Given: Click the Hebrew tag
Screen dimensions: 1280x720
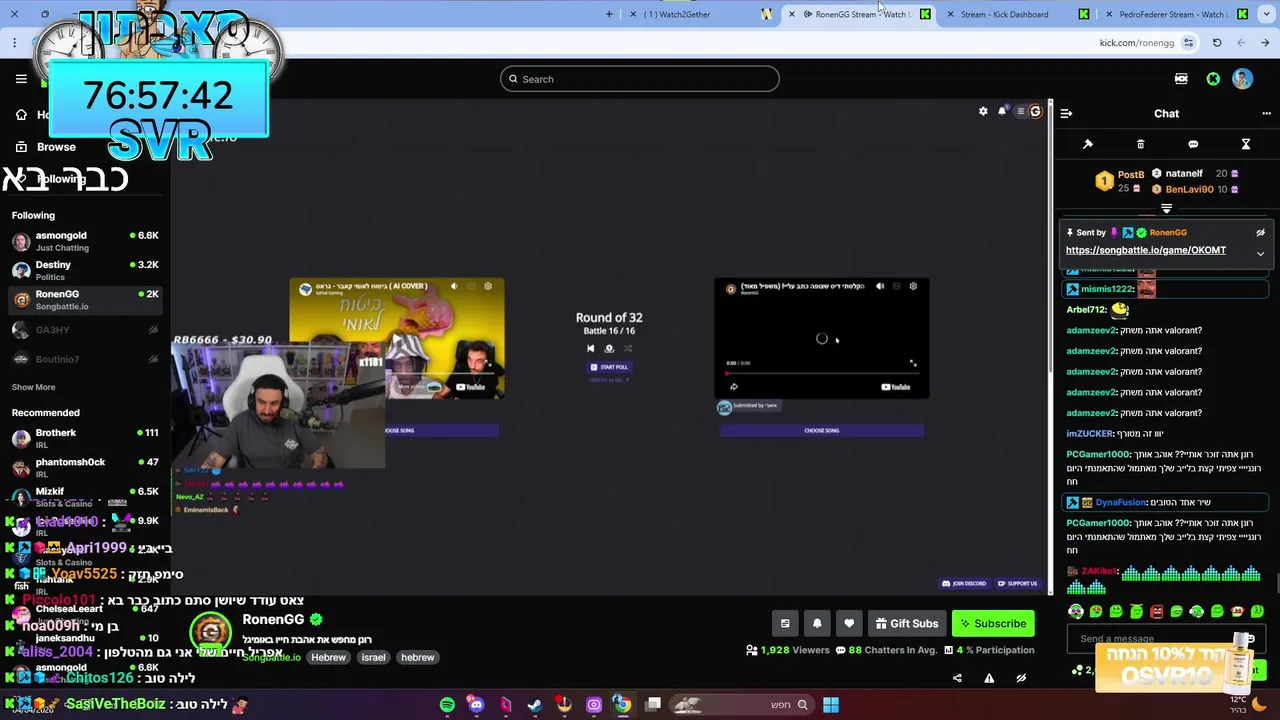Looking at the screenshot, I should pyautogui.click(x=328, y=657).
